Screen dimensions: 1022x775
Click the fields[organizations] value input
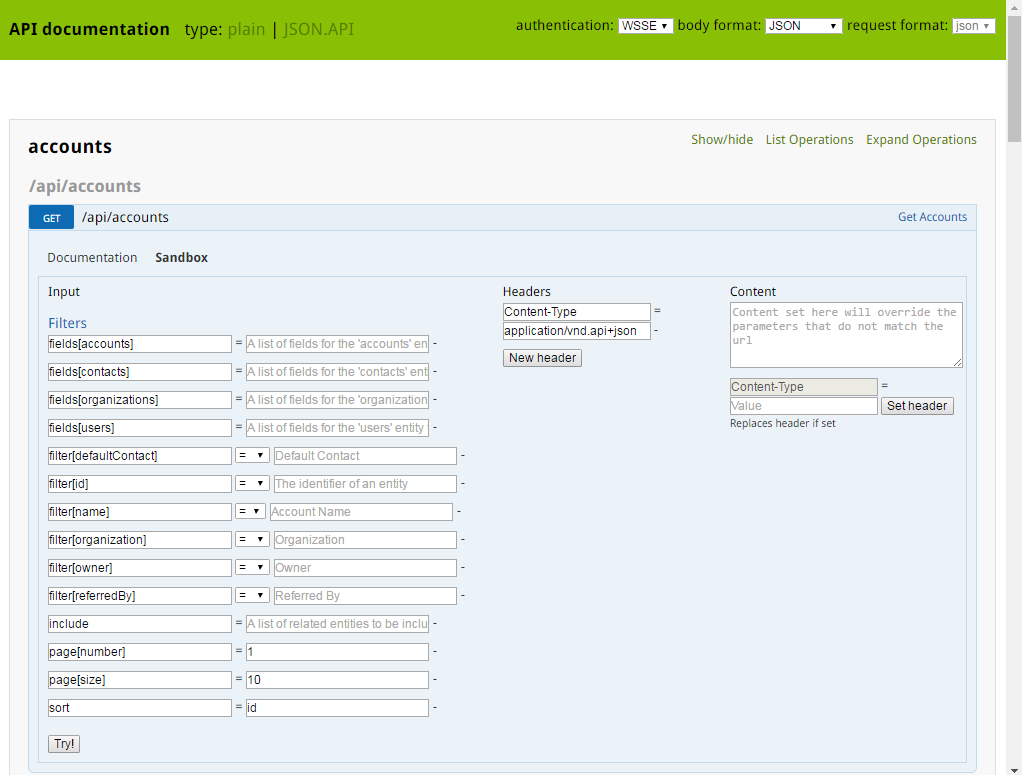(337, 400)
